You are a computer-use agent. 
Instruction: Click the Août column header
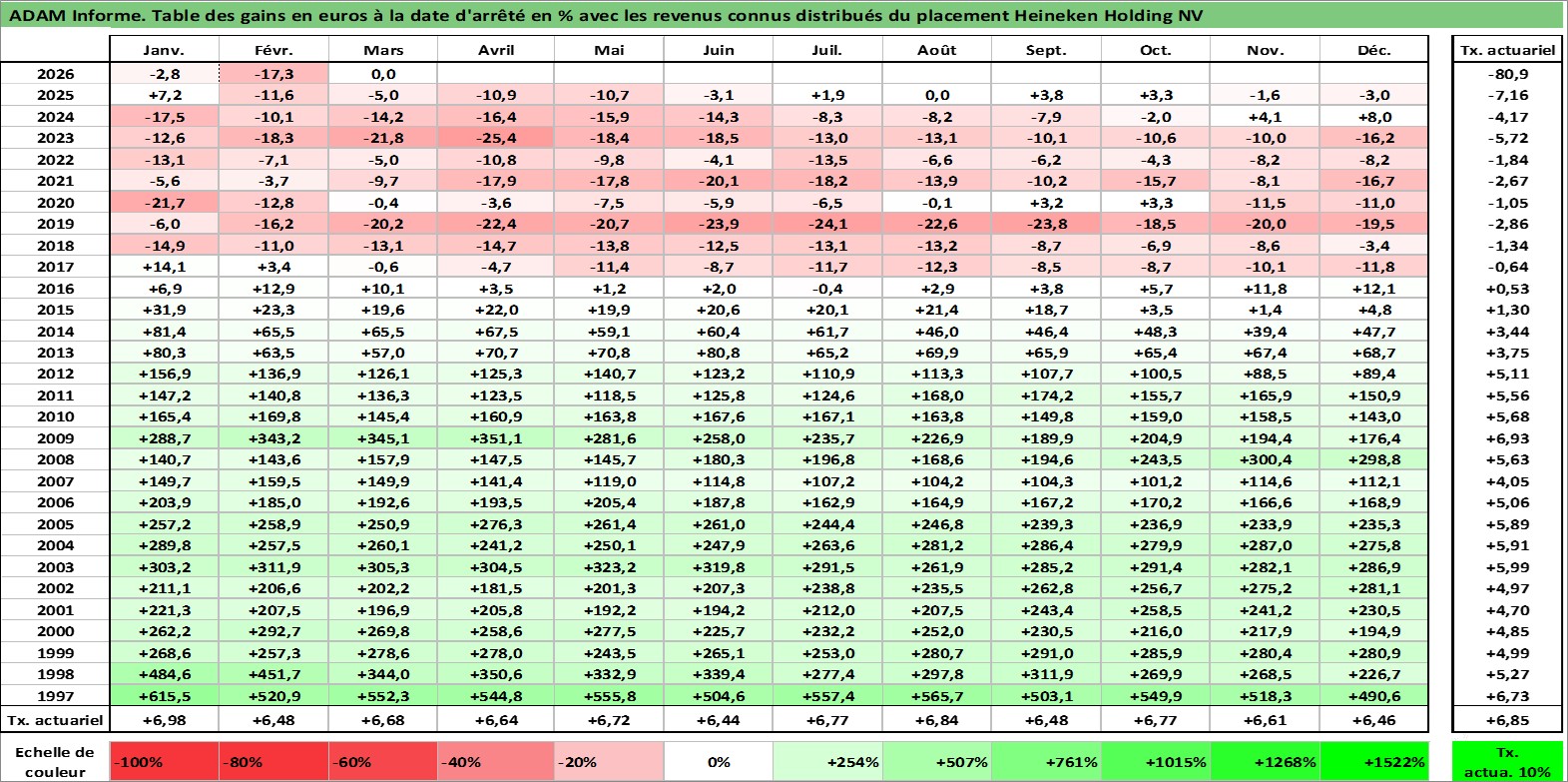pyautogui.click(x=937, y=50)
